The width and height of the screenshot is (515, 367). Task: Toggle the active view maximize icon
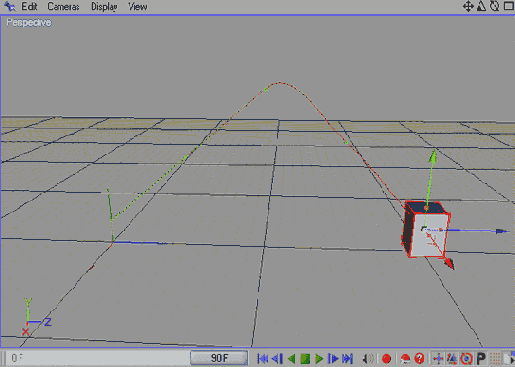pyautogui.click(x=508, y=6)
